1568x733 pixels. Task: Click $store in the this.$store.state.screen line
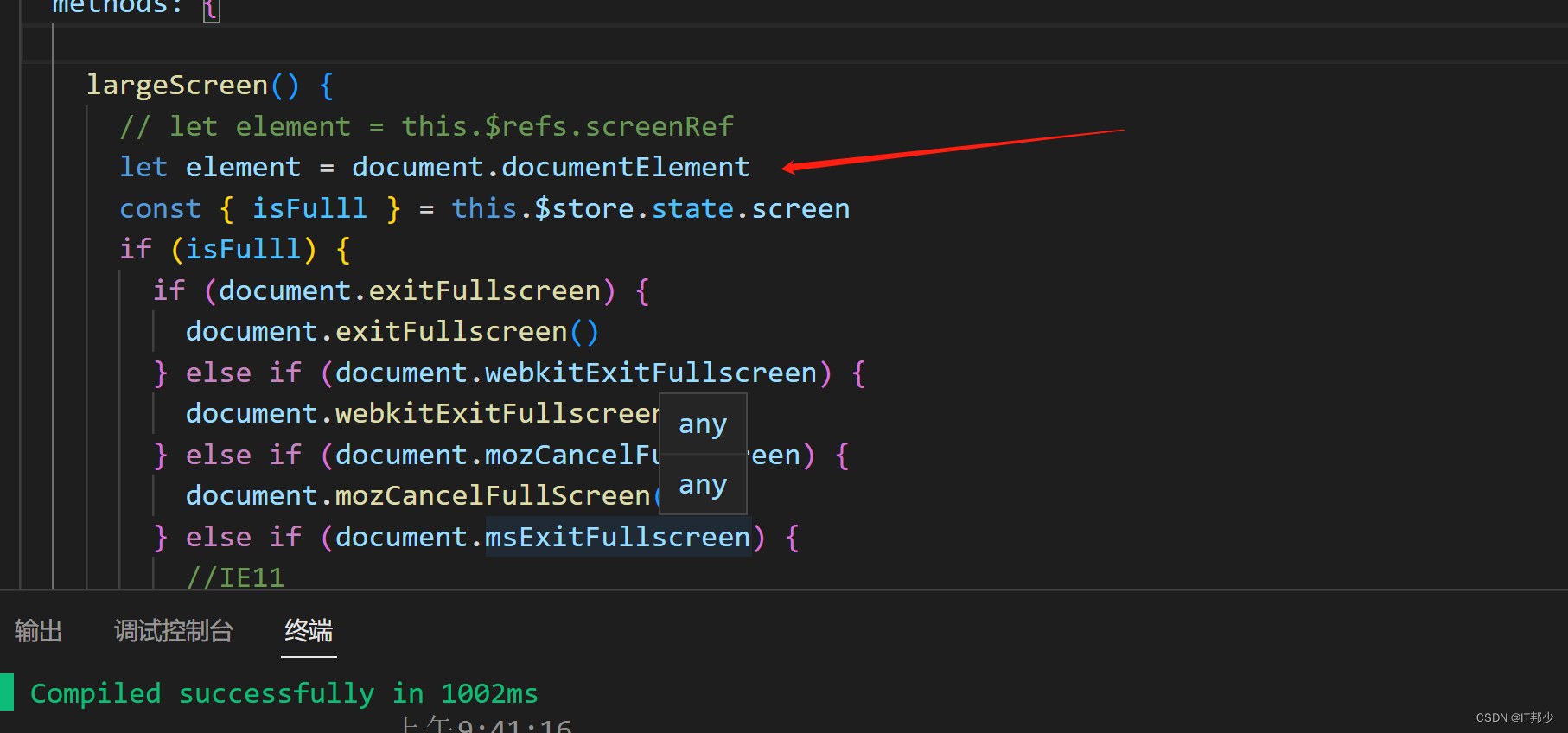click(584, 208)
